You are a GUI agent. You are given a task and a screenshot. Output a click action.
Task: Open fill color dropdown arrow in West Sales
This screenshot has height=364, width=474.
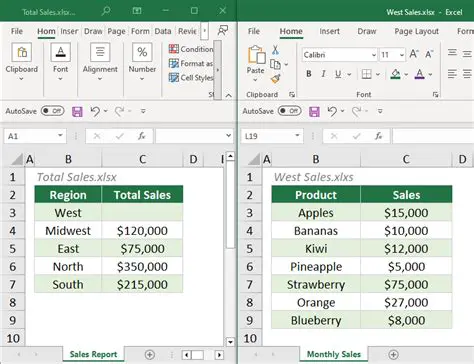pos(406,74)
